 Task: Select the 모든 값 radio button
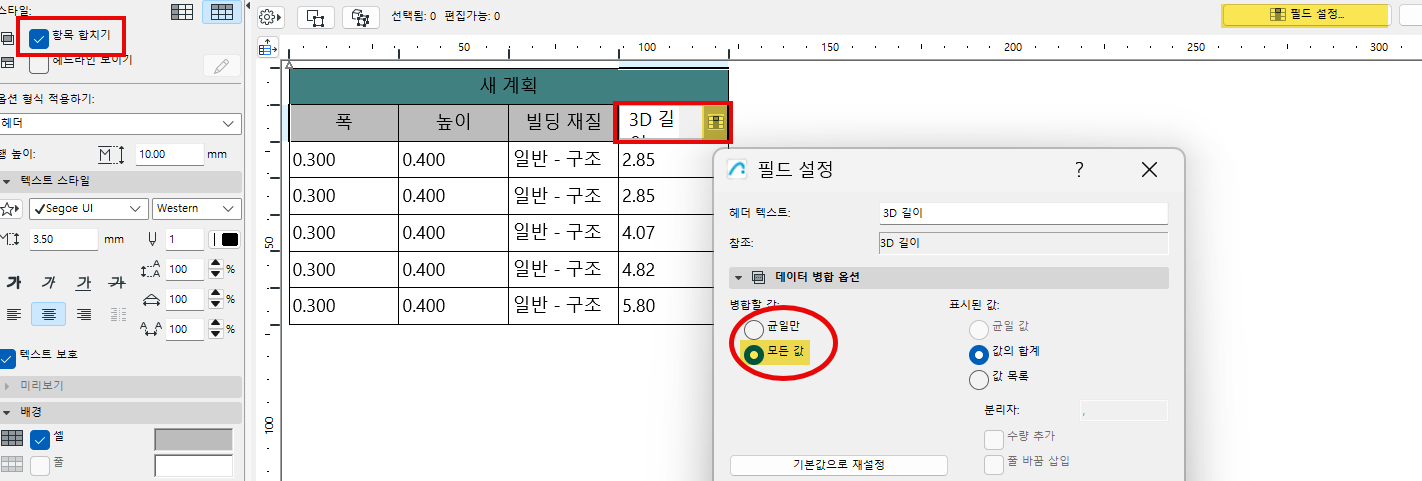tap(754, 354)
